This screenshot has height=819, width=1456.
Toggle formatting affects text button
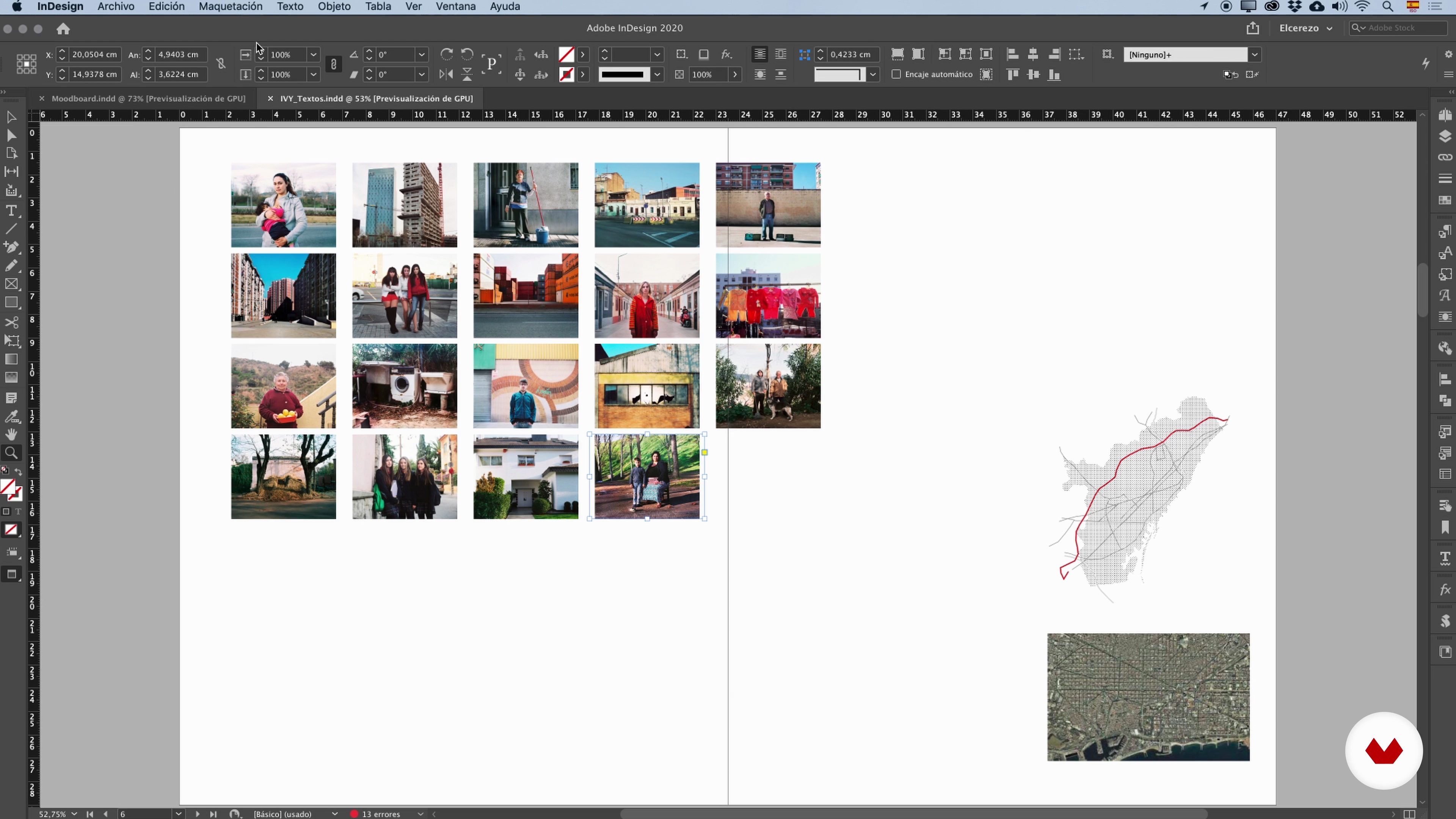17,511
